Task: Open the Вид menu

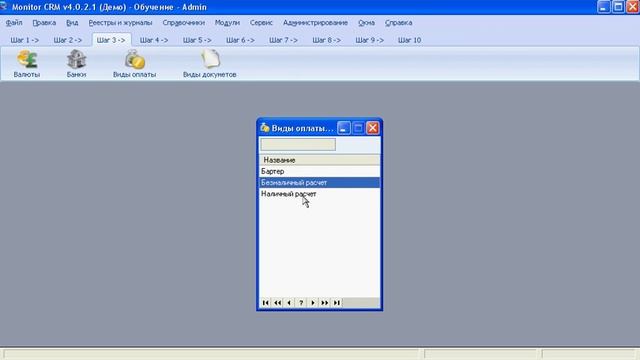Action: tap(72, 23)
